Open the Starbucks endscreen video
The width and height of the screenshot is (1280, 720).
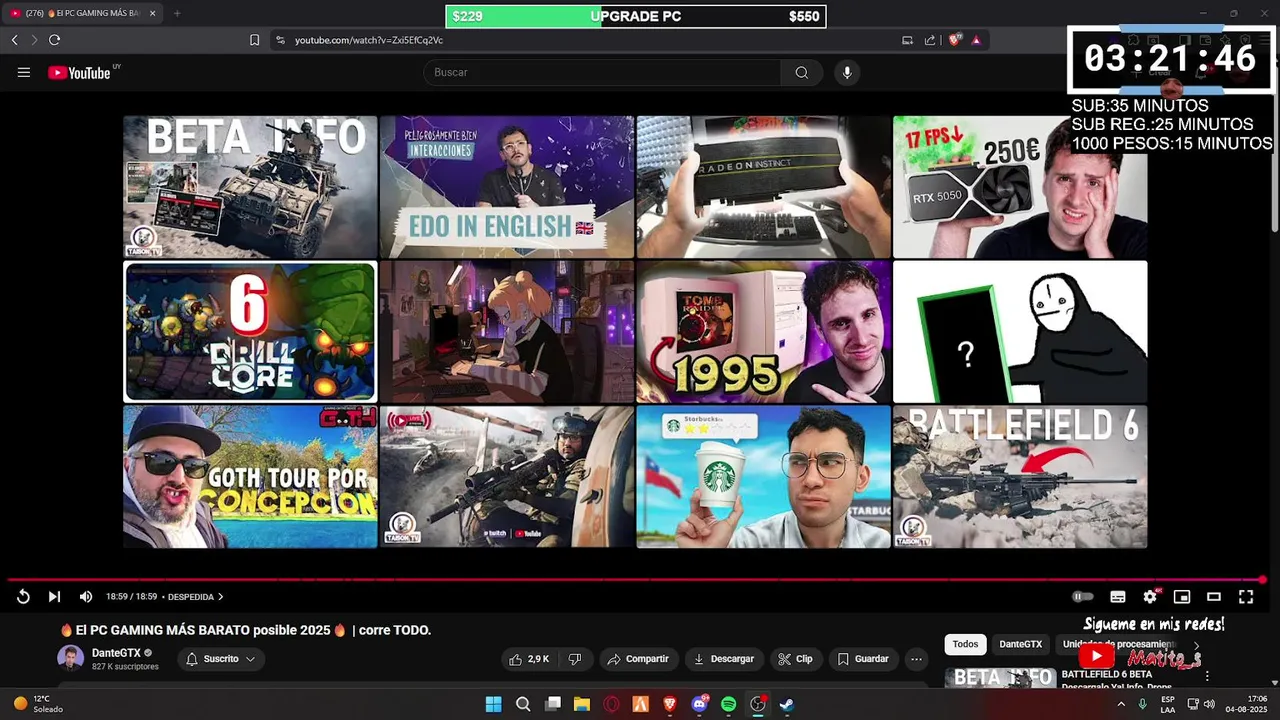click(763, 477)
